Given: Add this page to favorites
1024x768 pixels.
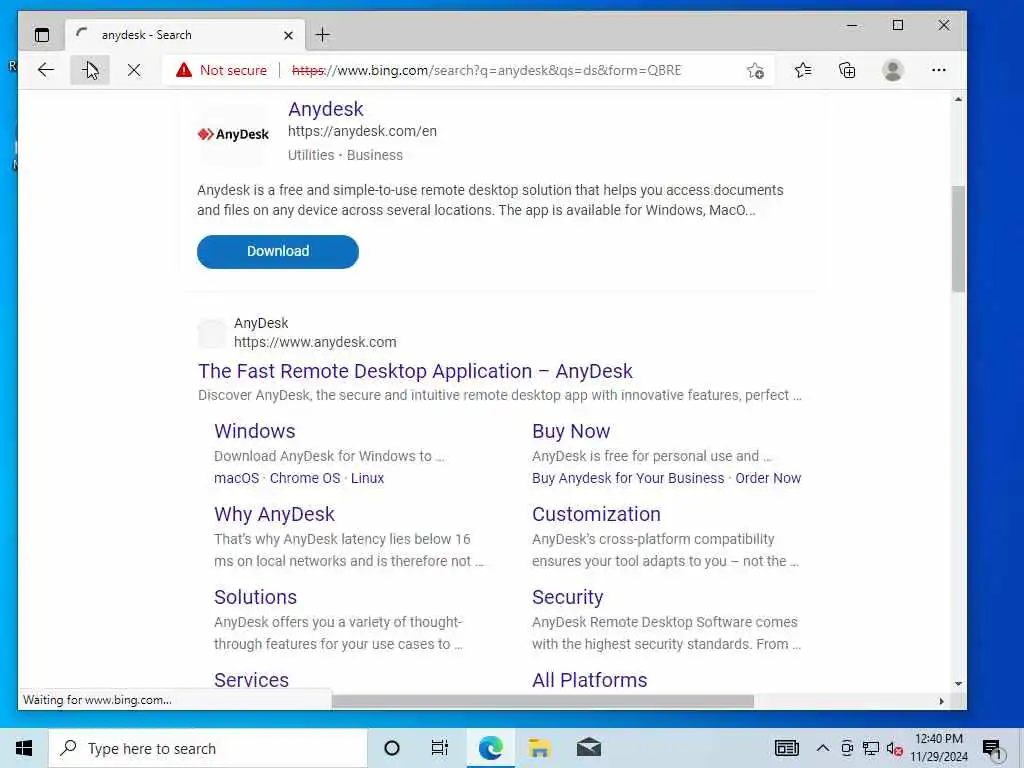Looking at the screenshot, I should click(x=756, y=70).
